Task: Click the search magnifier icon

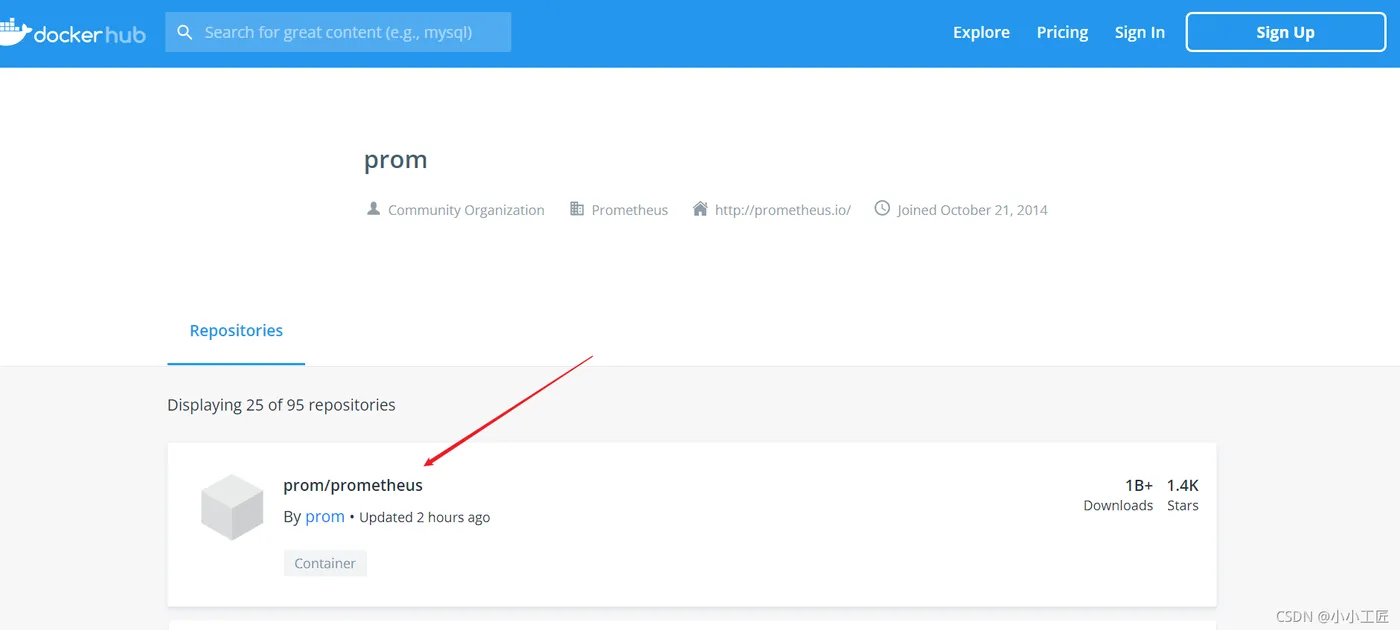Action: pyautogui.click(x=184, y=32)
